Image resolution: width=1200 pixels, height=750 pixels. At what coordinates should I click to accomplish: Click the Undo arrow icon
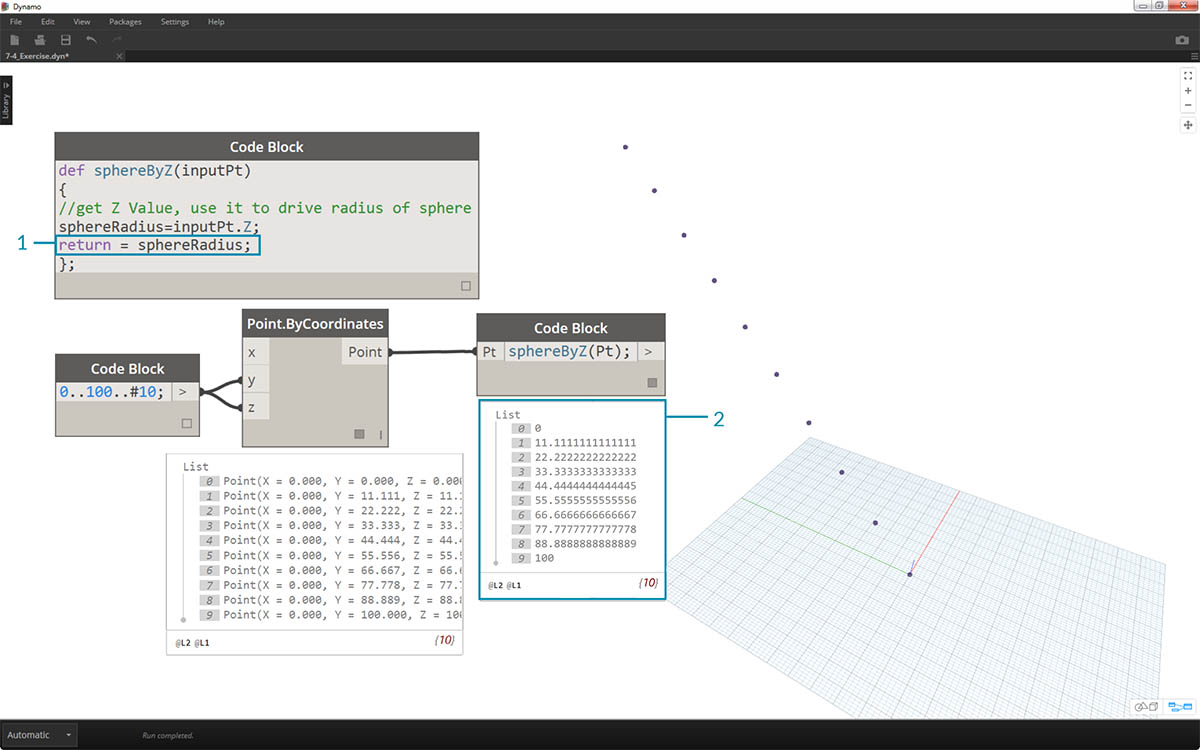(x=92, y=40)
